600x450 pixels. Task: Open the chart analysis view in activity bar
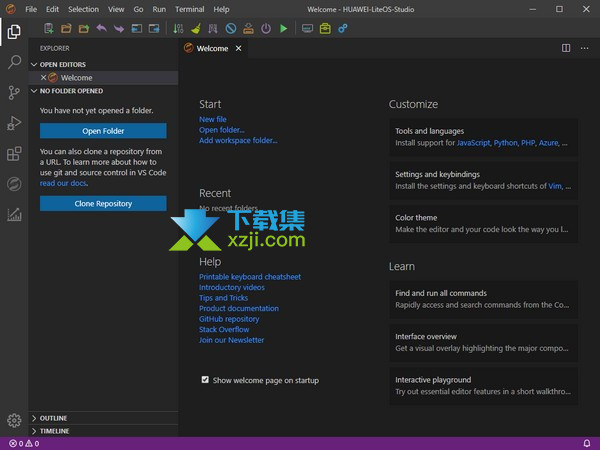tap(14, 215)
